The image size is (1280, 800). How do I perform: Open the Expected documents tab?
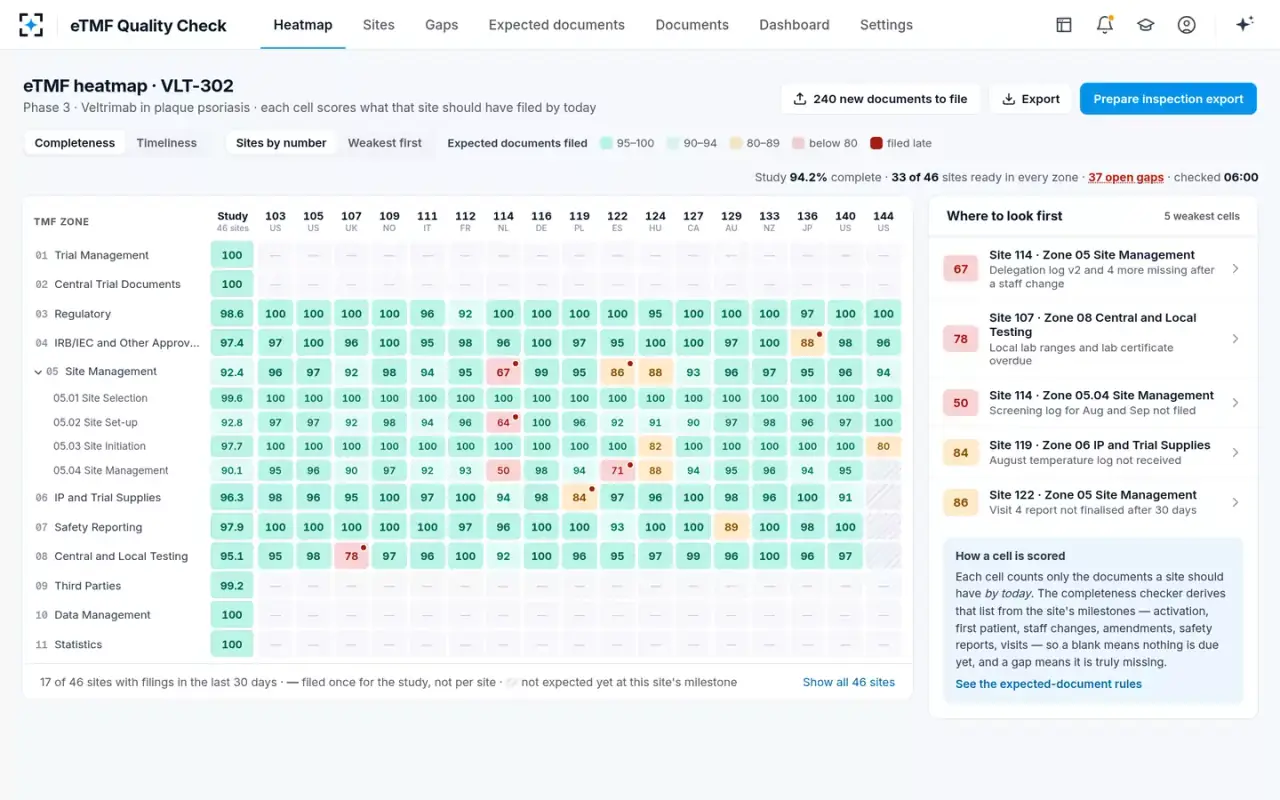[557, 25]
